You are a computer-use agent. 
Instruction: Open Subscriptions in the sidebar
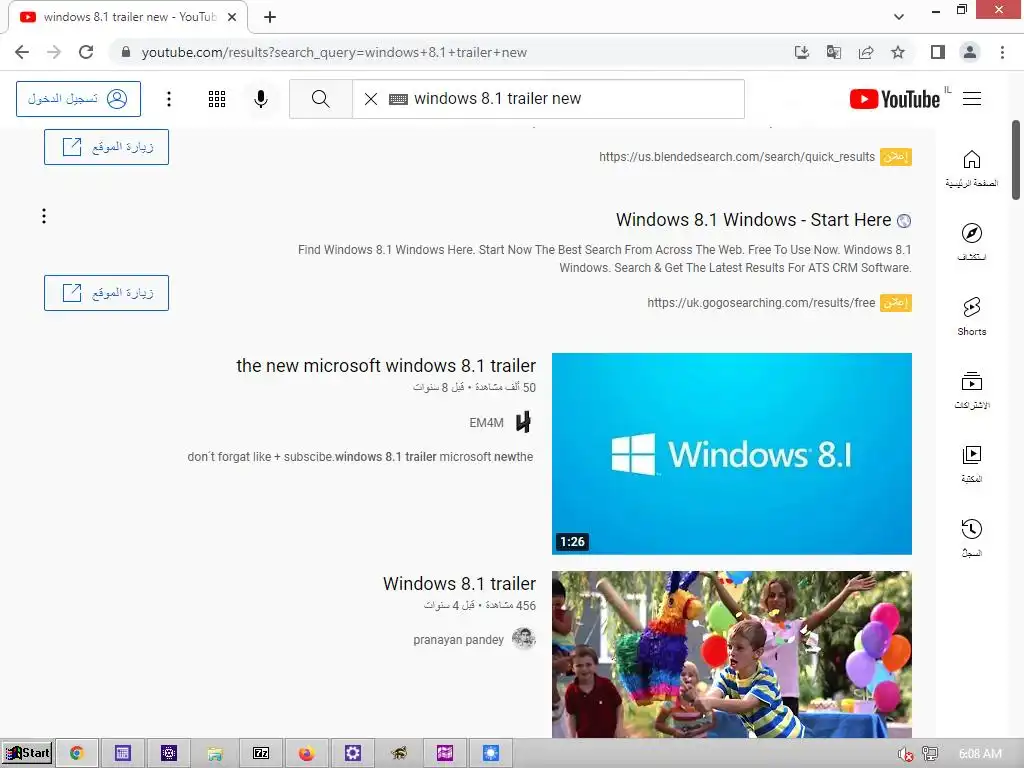pyautogui.click(x=972, y=390)
